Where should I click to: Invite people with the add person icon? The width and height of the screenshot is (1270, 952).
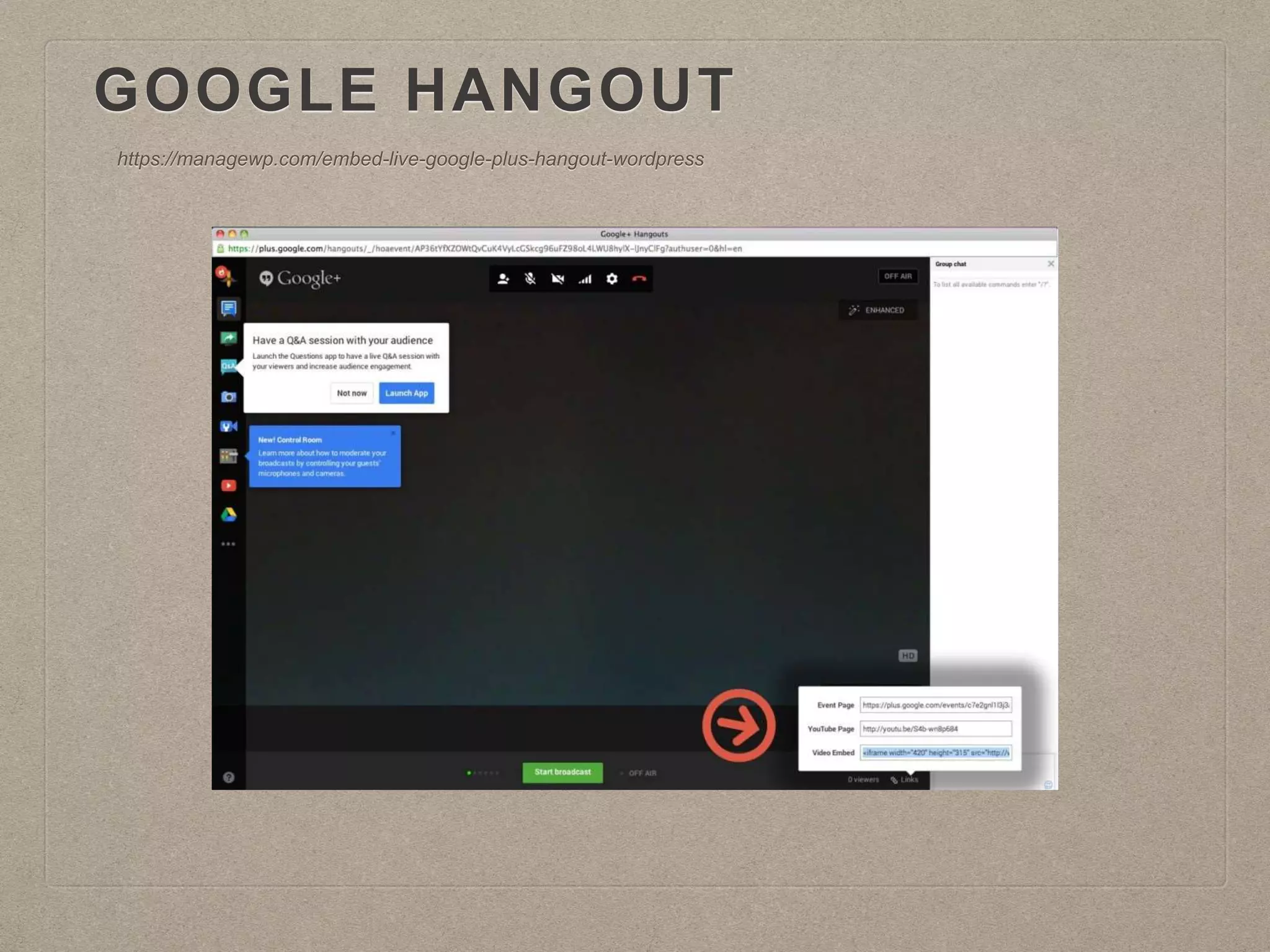tap(503, 279)
